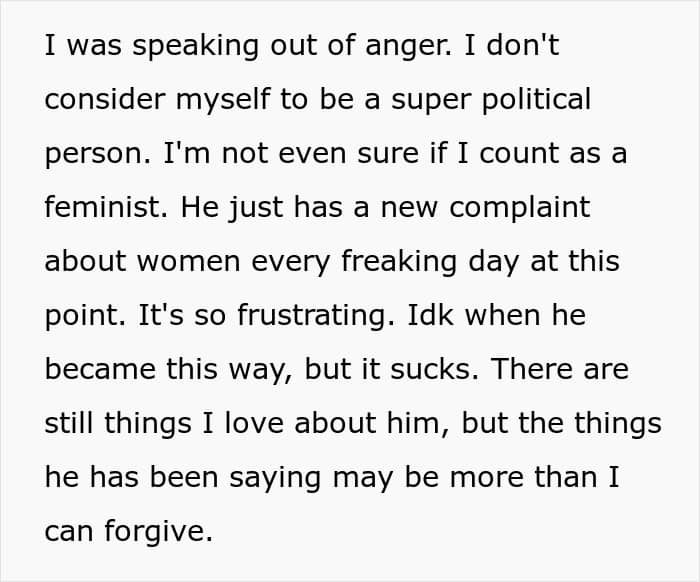Click the abbreviation "Idk"

pos(431,315)
